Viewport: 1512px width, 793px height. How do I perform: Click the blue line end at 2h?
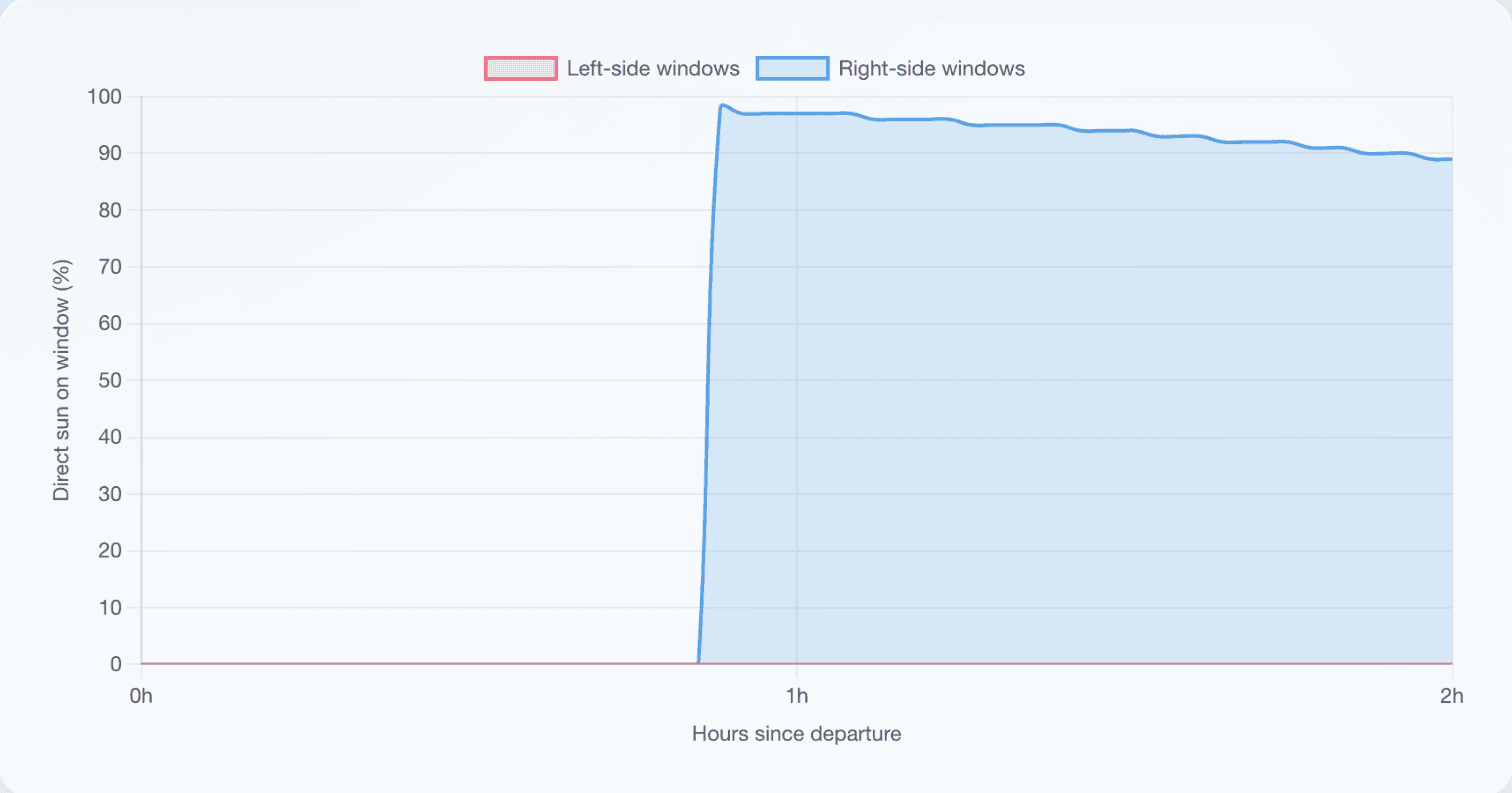pos(1450,159)
